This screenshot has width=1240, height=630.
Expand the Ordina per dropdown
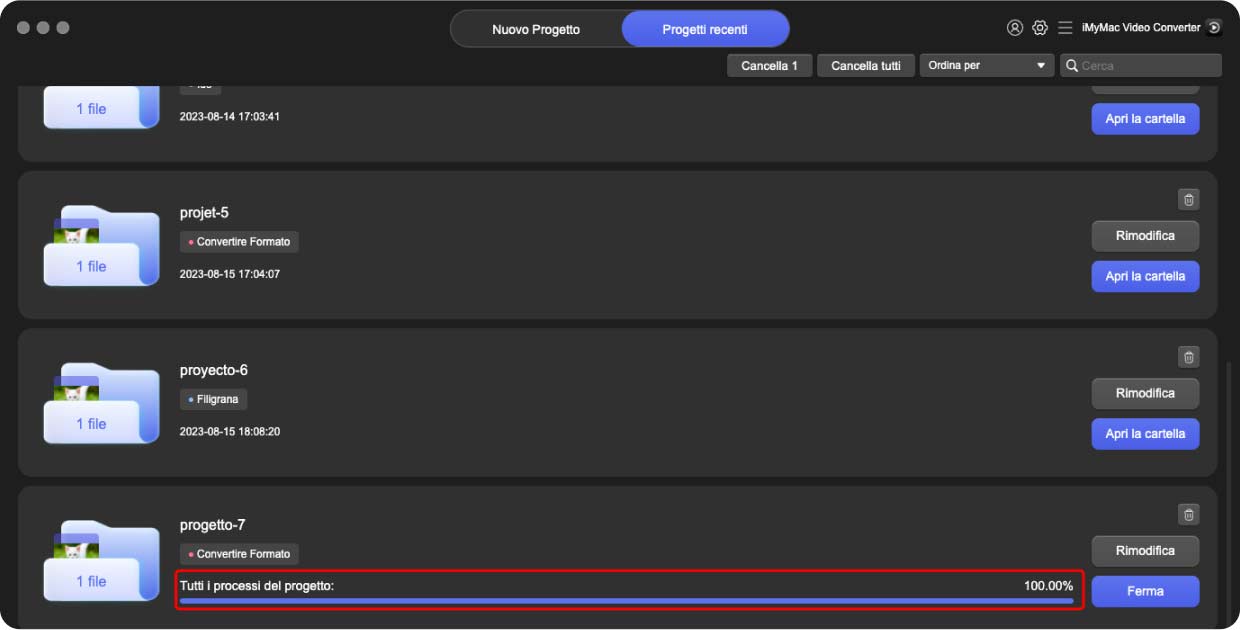(x=986, y=66)
